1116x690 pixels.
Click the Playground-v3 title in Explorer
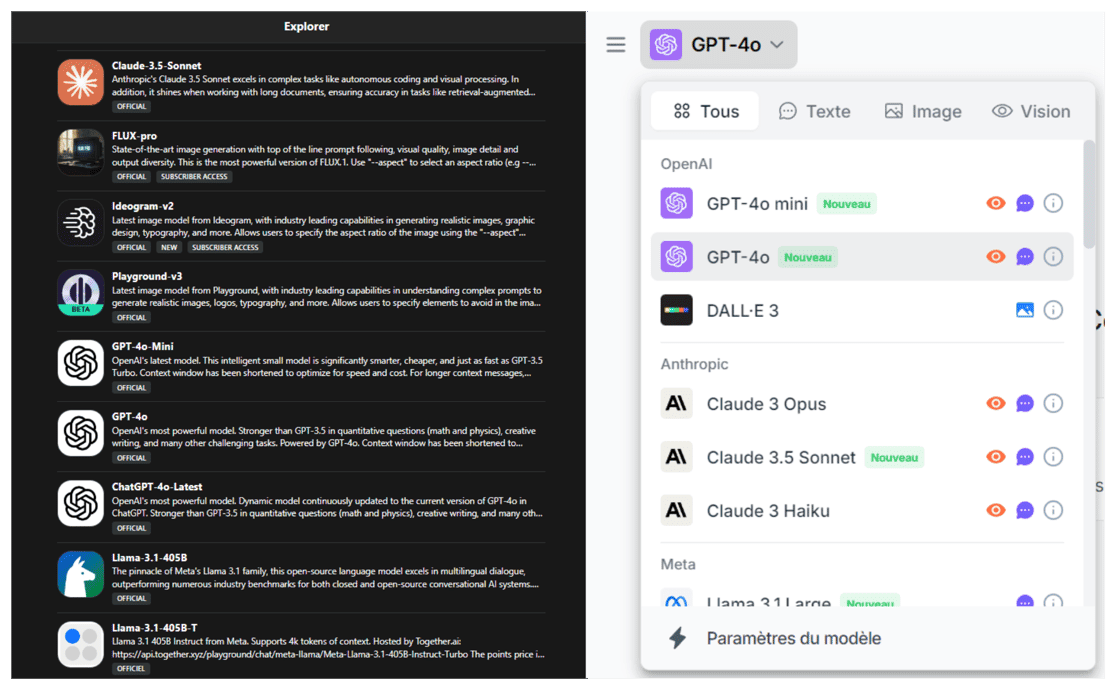[x=147, y=276]
